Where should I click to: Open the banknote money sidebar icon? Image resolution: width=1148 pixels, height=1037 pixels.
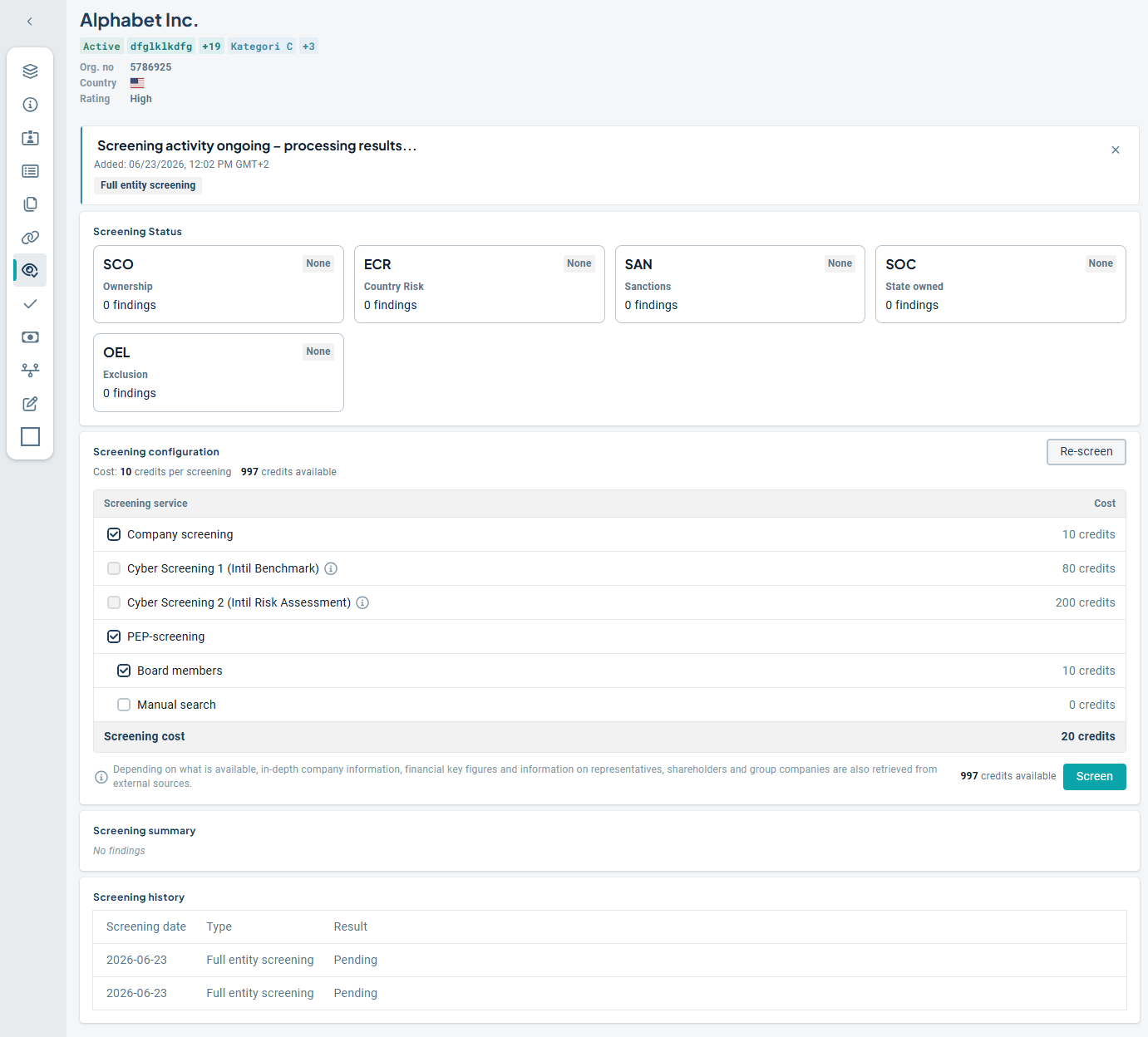(x=30, y=337)
